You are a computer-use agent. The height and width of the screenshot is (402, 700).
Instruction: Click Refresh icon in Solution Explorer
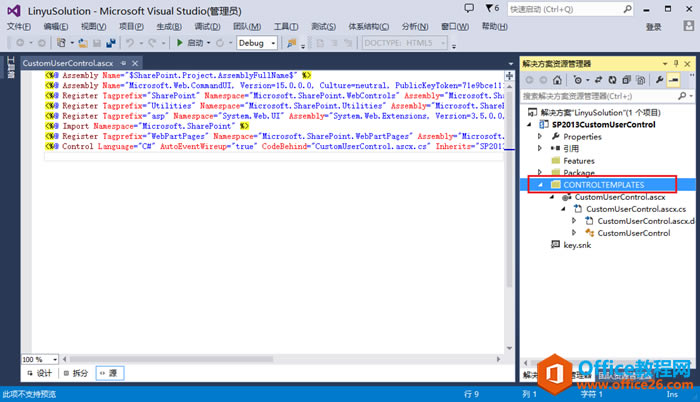pyautogui.click(x=612, y=80)
